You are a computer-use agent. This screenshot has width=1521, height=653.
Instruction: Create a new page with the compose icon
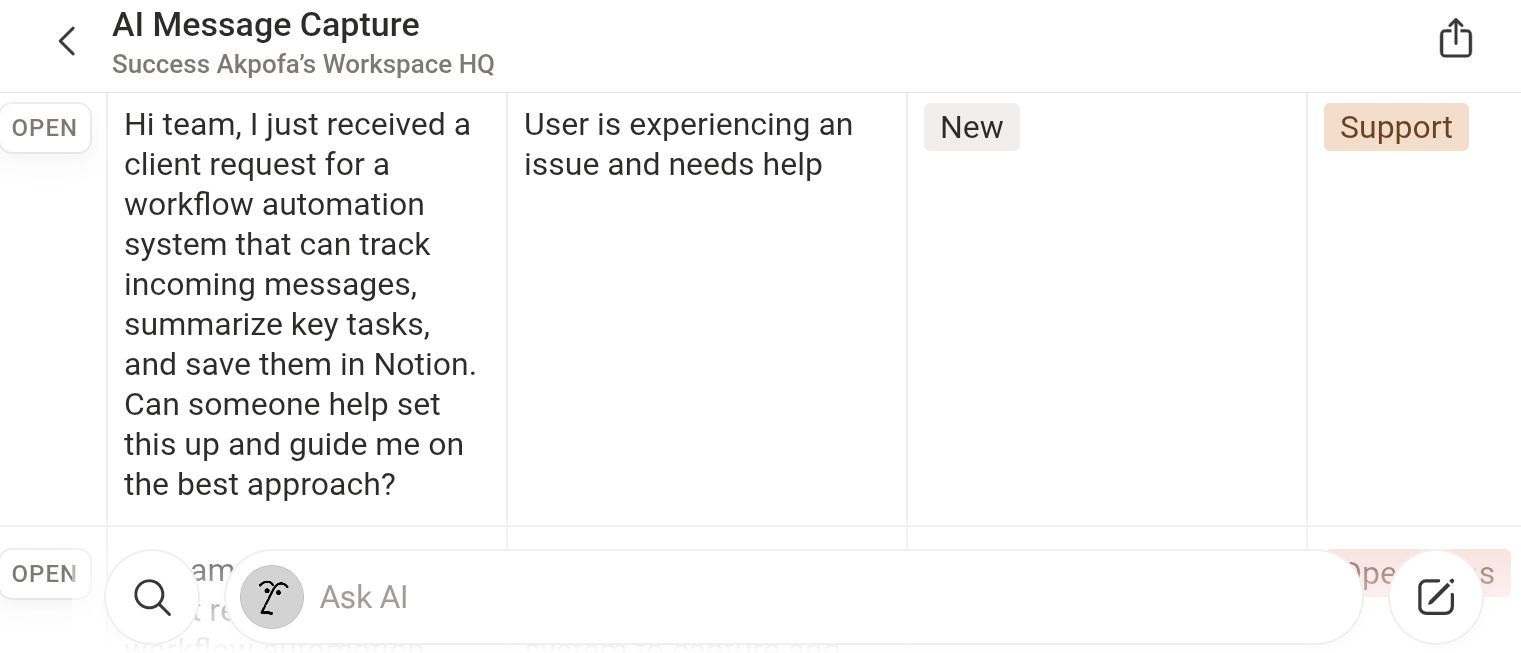(1435, 597)
